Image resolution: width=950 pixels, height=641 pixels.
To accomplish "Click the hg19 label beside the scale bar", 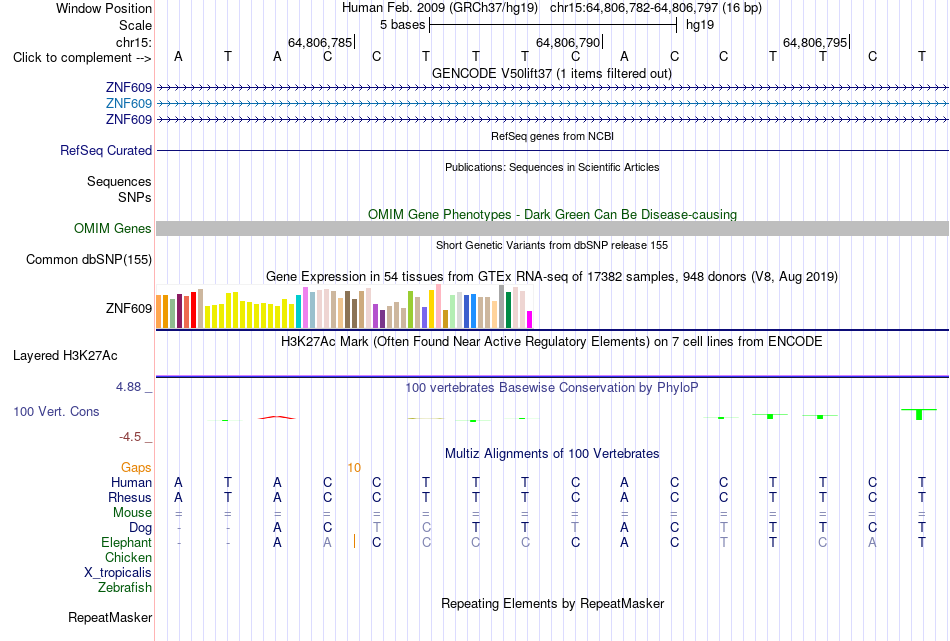I will [700, 25].
